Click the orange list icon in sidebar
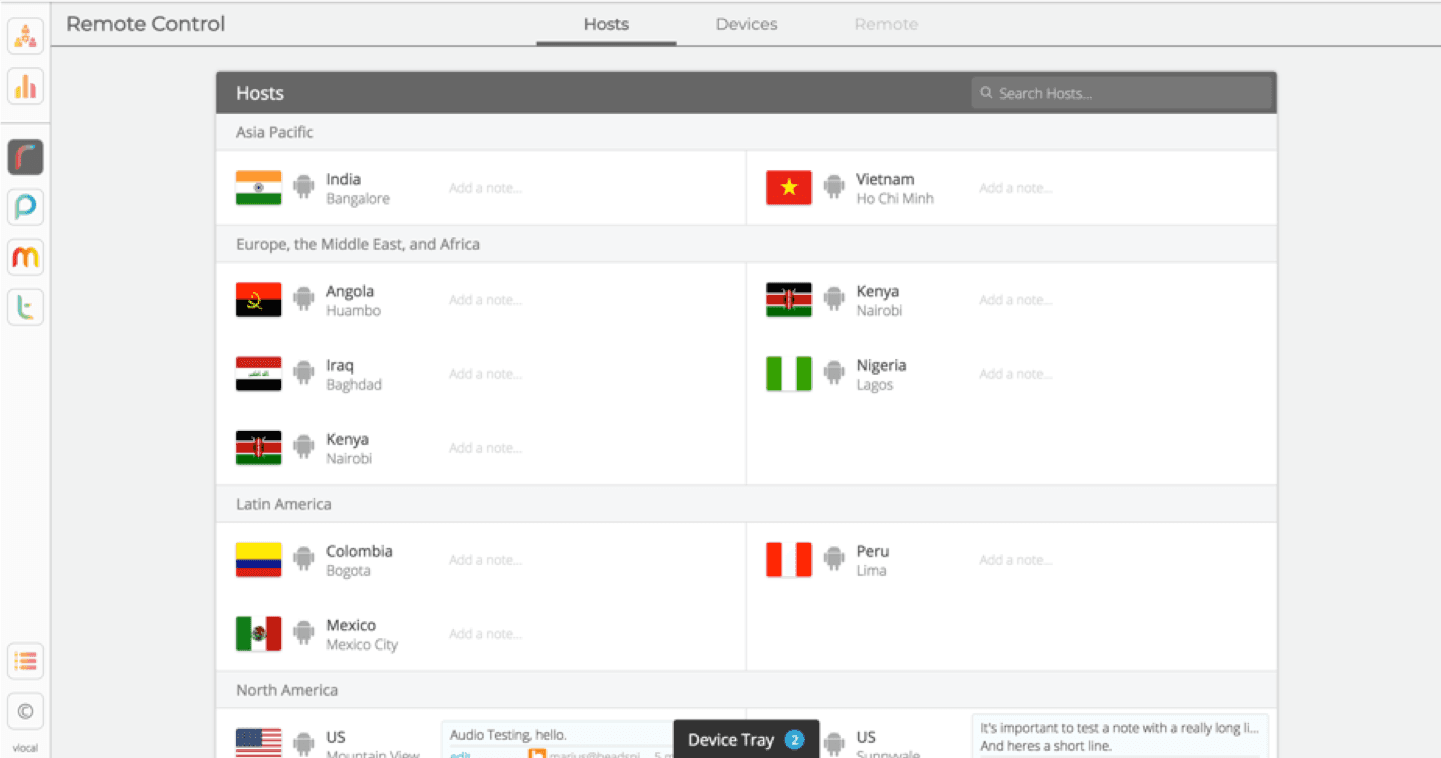Screen dimensions: 1441x758 (26, 661)
